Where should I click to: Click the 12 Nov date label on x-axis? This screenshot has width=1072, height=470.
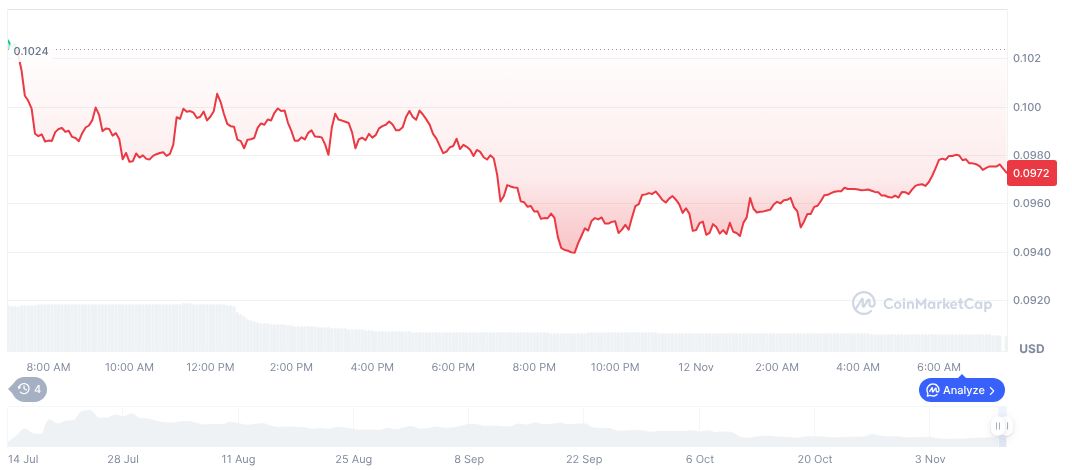pos(695,367)
